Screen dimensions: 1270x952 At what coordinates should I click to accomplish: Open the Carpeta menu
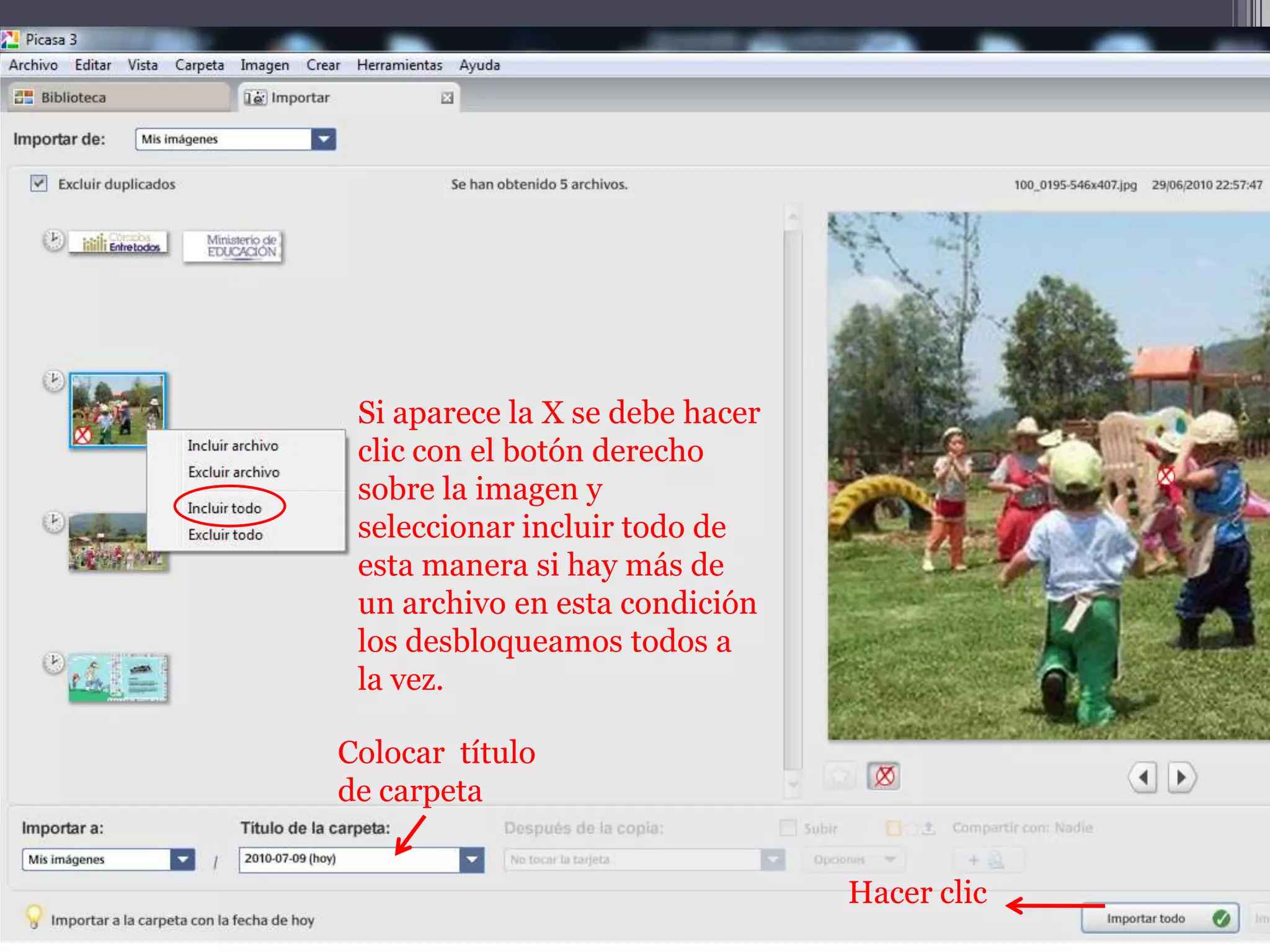(199, 65)
